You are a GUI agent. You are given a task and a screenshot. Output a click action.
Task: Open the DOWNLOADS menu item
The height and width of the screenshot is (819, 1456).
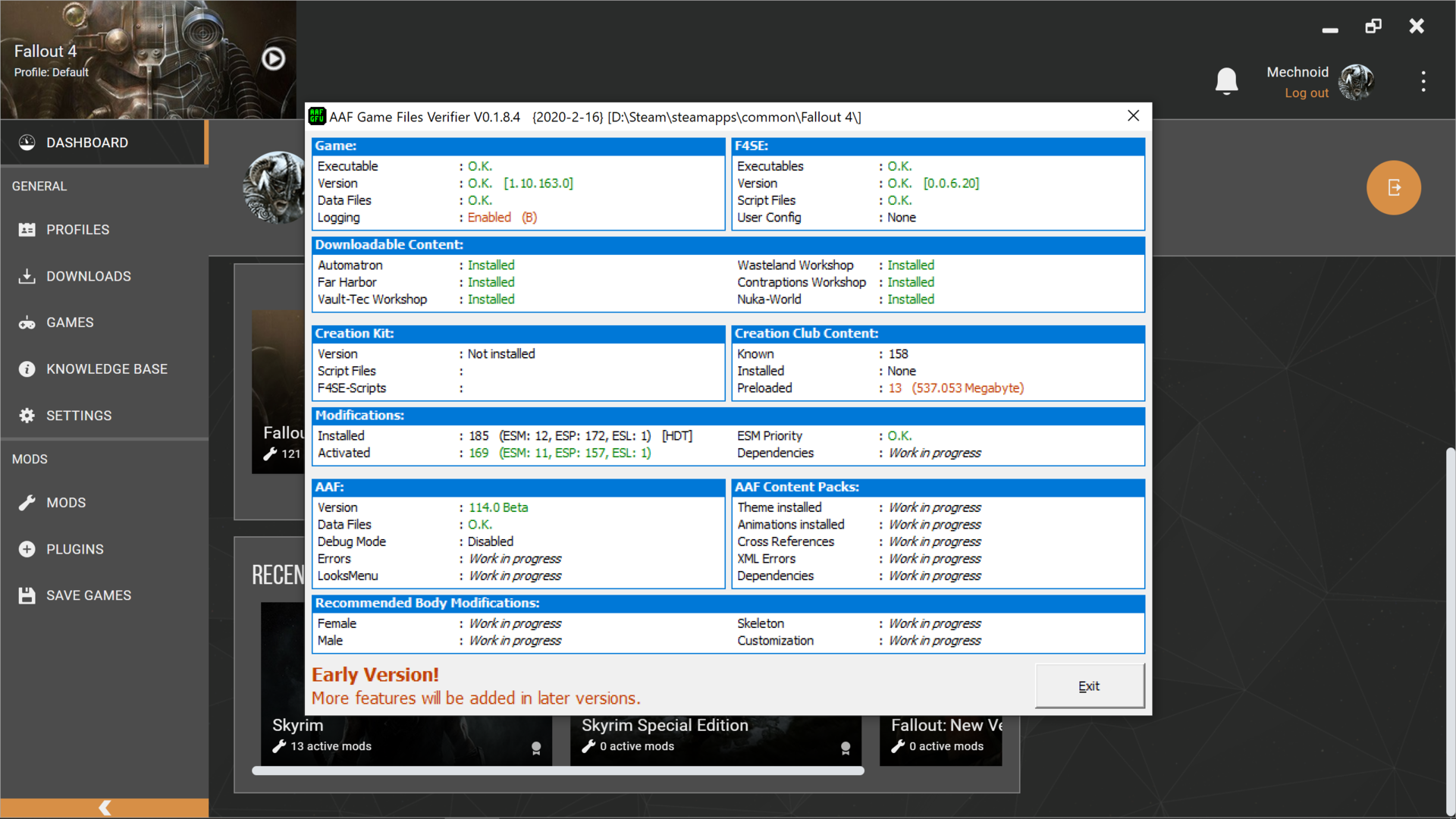click(103, 276)
